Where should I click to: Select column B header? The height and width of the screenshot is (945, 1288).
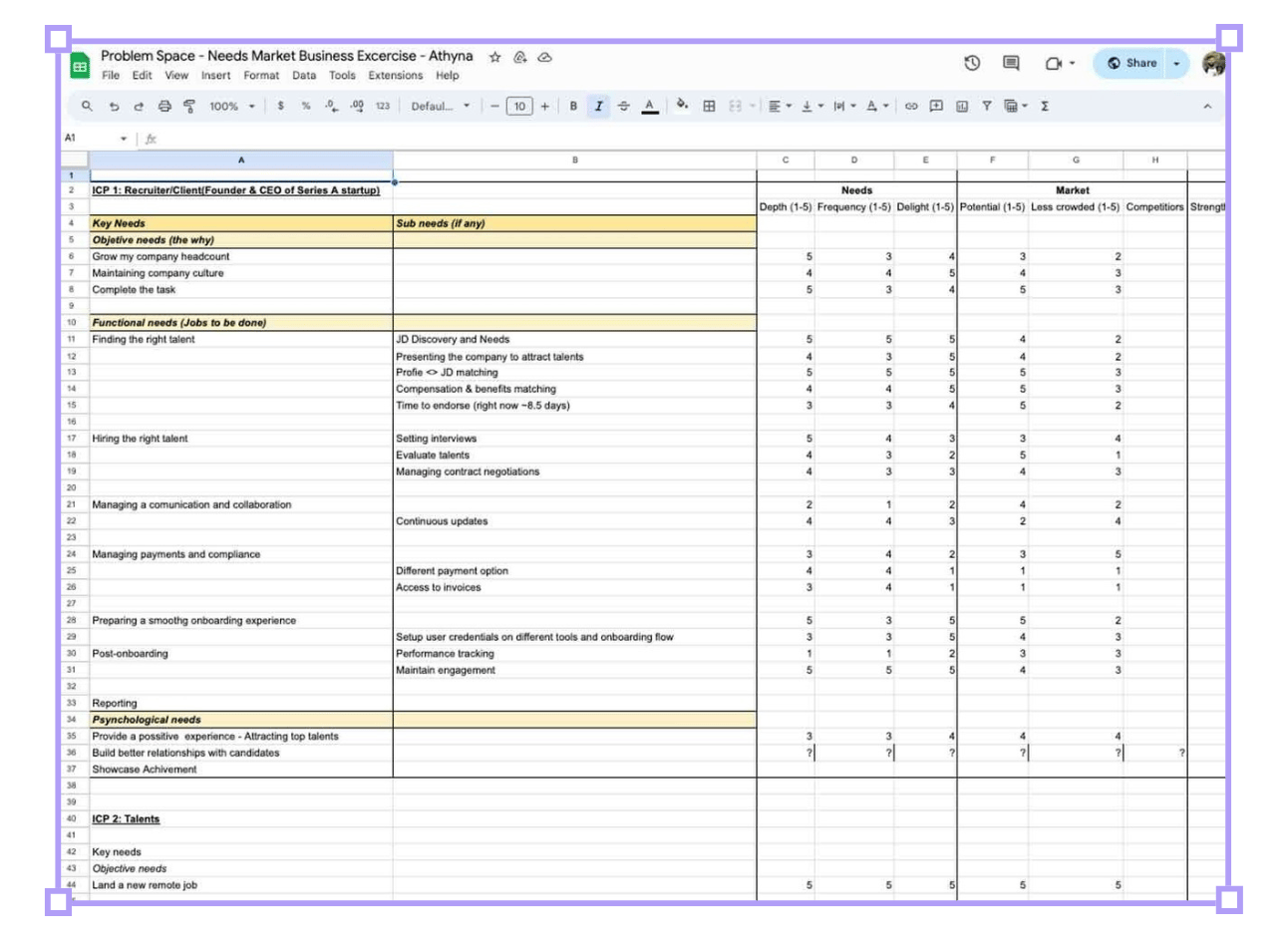[574, 159]
